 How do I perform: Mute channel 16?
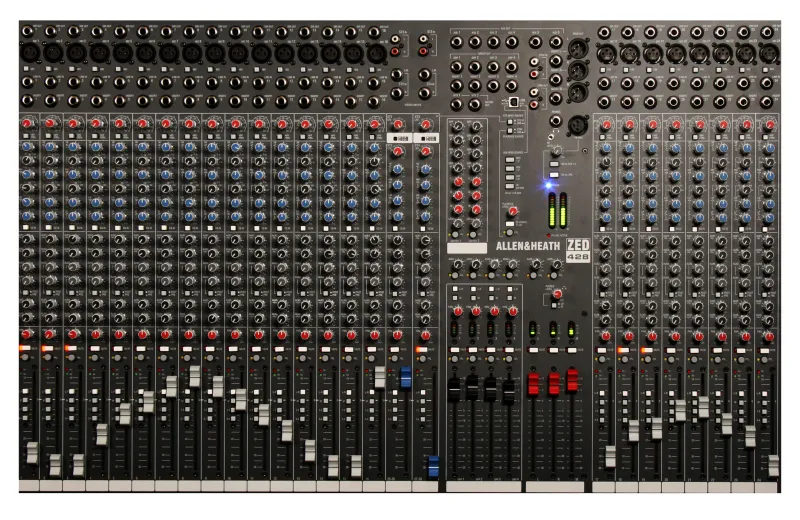372,350
